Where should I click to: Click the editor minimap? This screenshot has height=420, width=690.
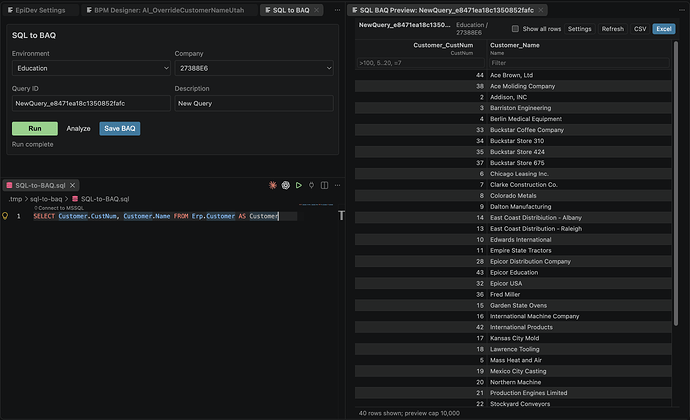pos(316,205)
